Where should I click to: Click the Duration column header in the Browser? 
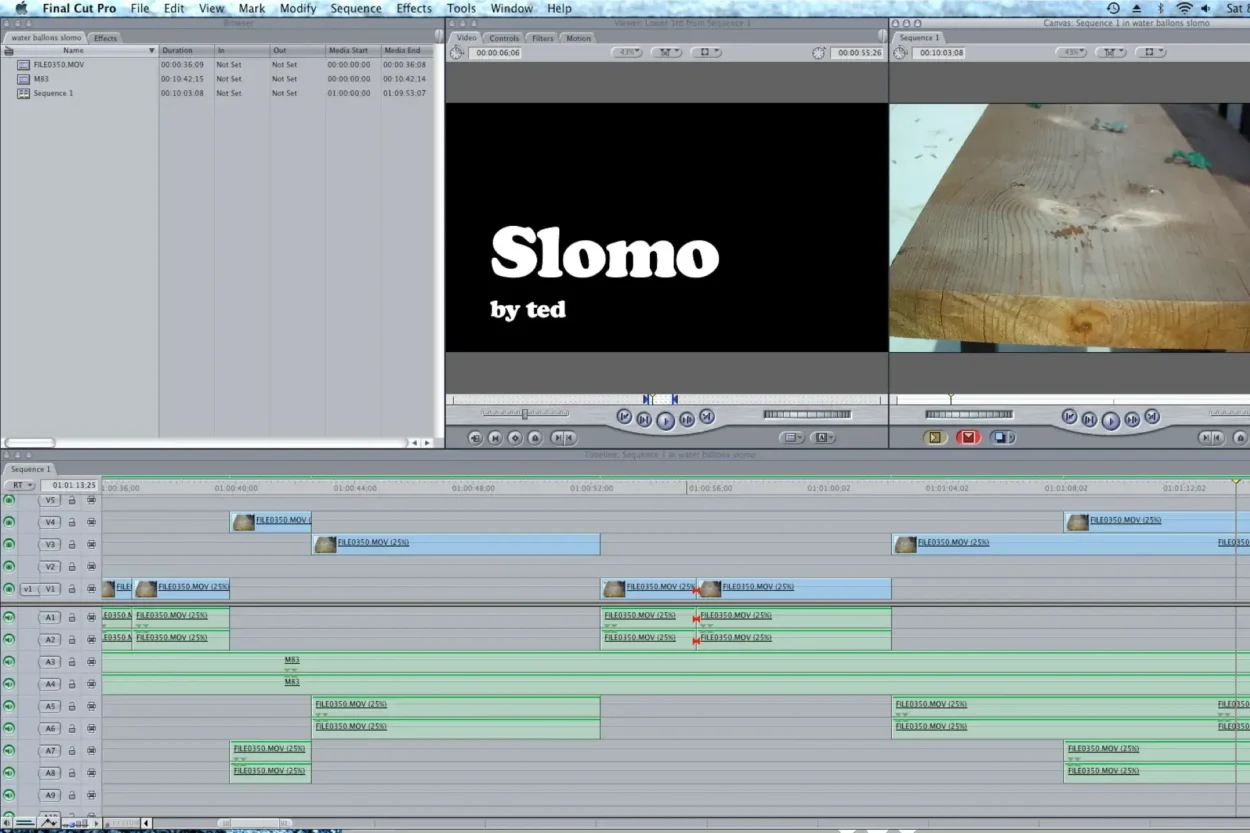(x=178, y=50)
